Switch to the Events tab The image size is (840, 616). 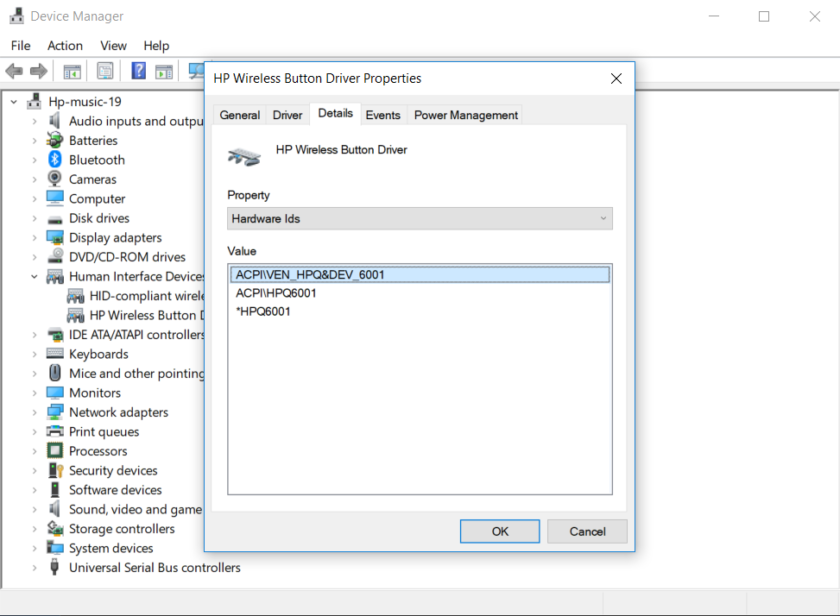[x=383, y=115]
